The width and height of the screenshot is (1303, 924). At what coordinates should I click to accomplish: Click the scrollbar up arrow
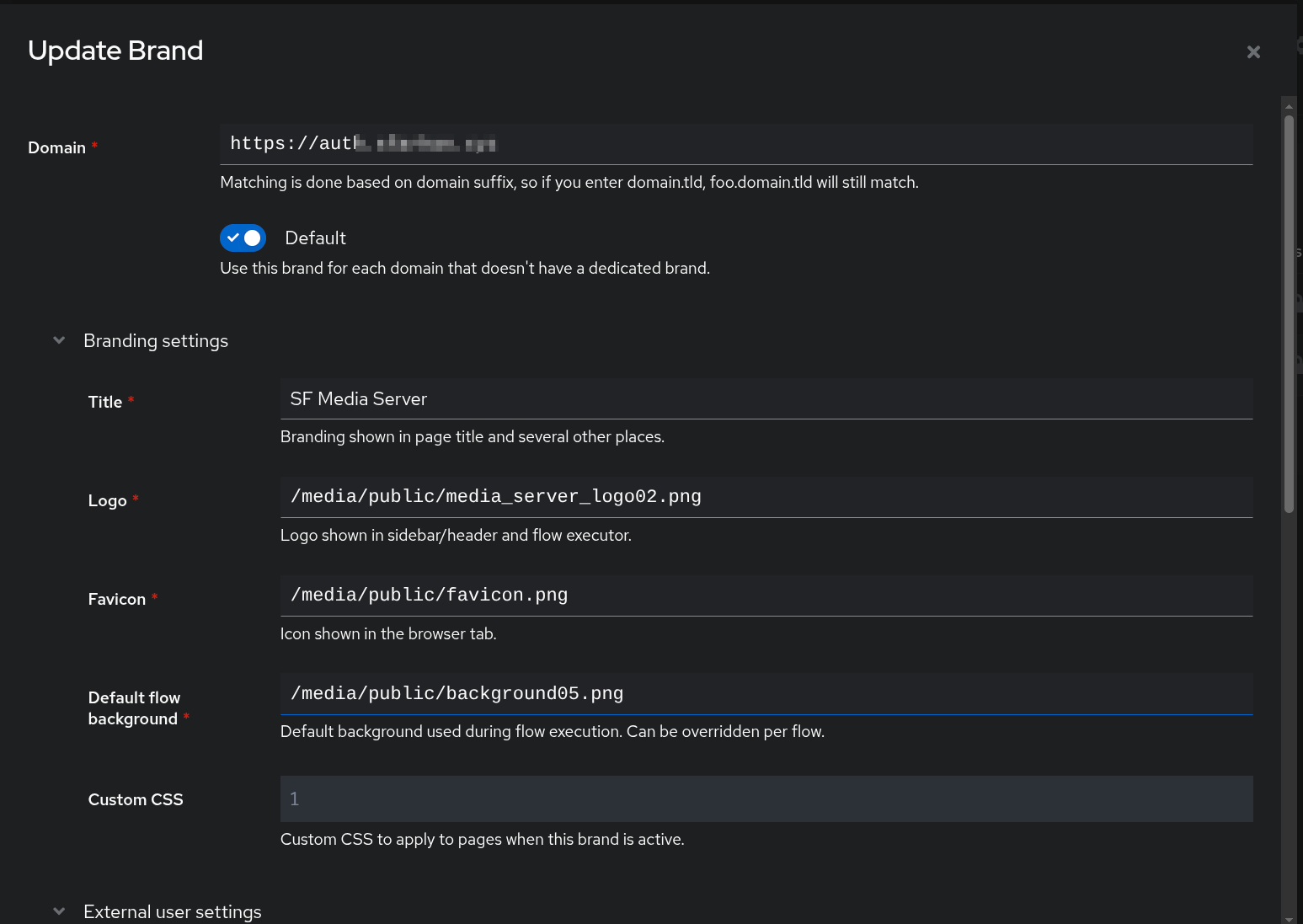click(x=1289, y=106)
